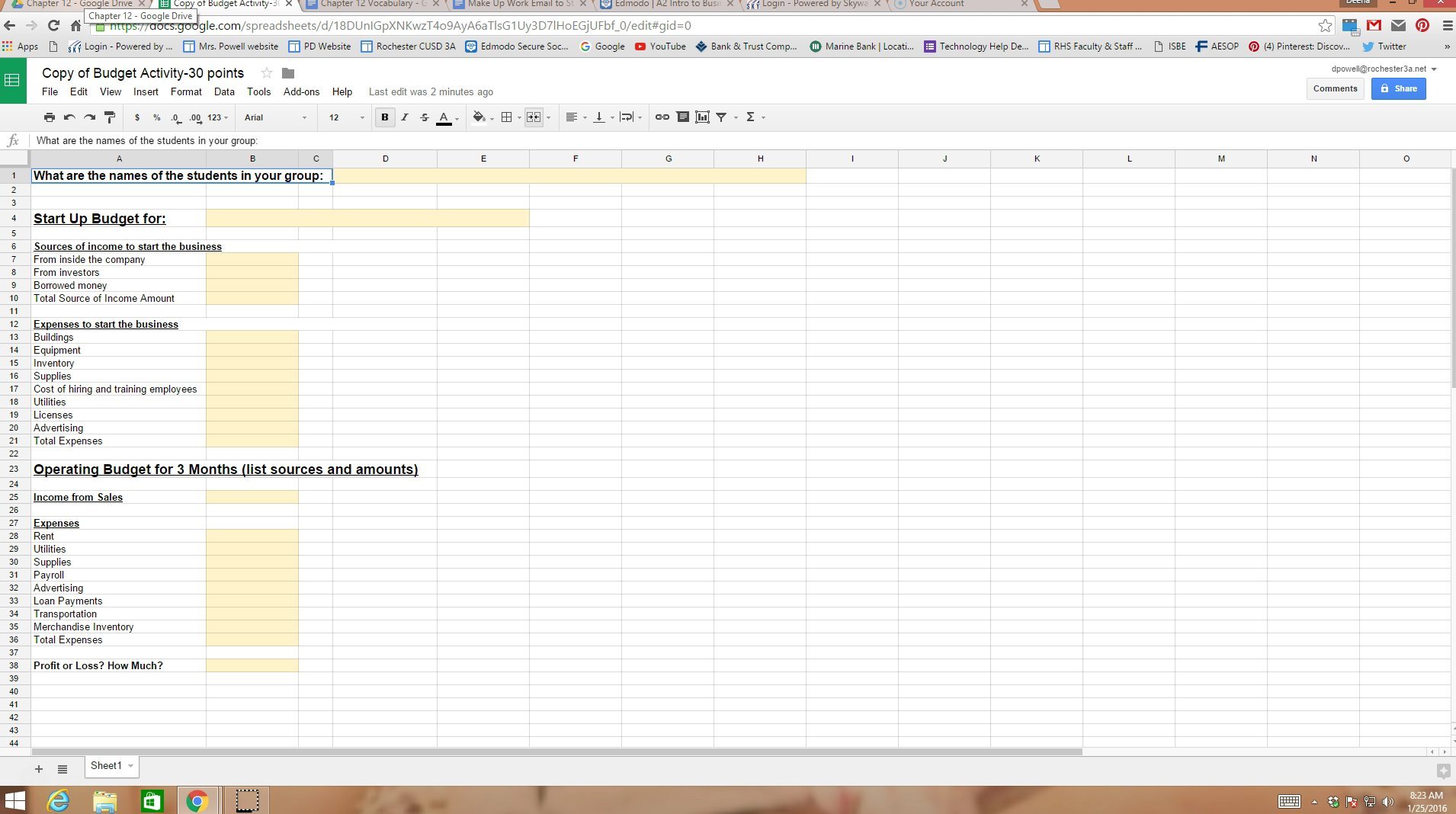The image size is (1456, 814).
Task: Click the print icon in toolbar
Action: [x=50, y=117]
